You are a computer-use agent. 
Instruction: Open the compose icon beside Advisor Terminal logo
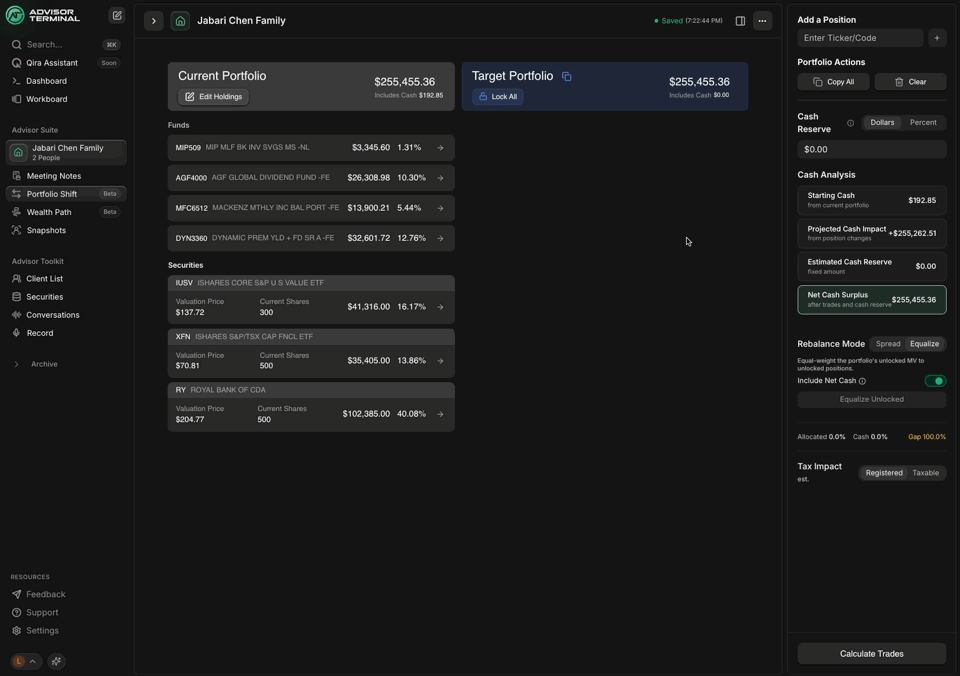pos(116,15)
